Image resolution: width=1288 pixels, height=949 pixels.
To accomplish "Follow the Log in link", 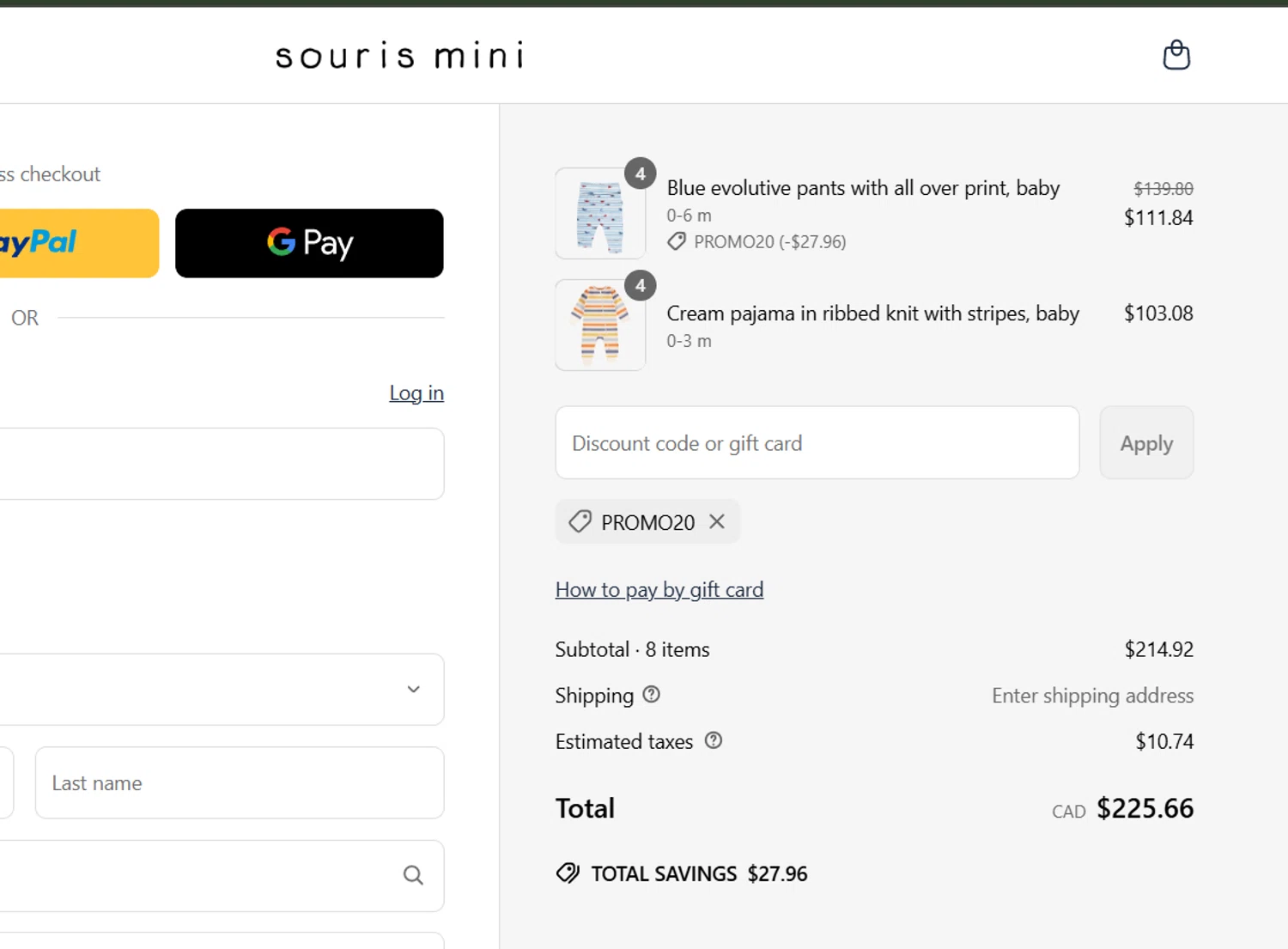I will click(x=416, y=392).
